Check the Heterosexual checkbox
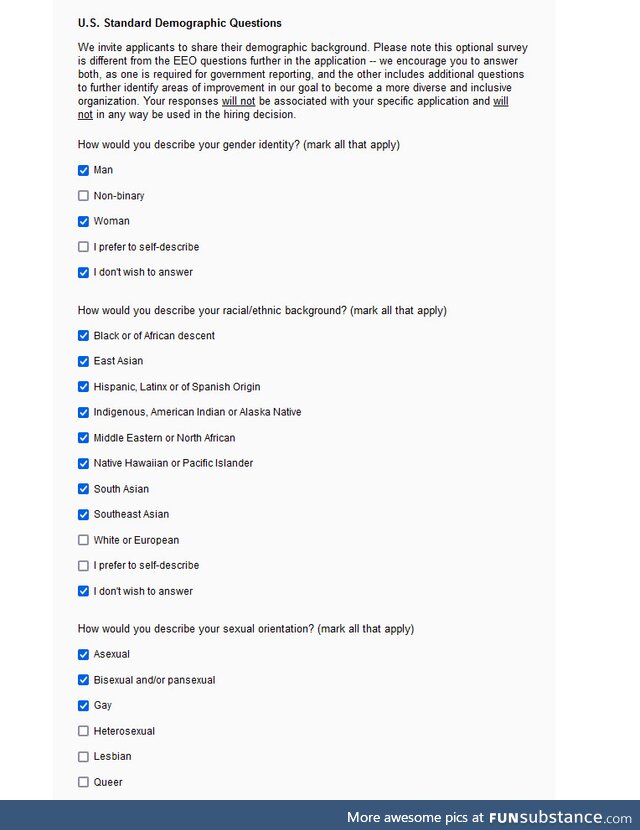640x830 pixels. (83, 731)
